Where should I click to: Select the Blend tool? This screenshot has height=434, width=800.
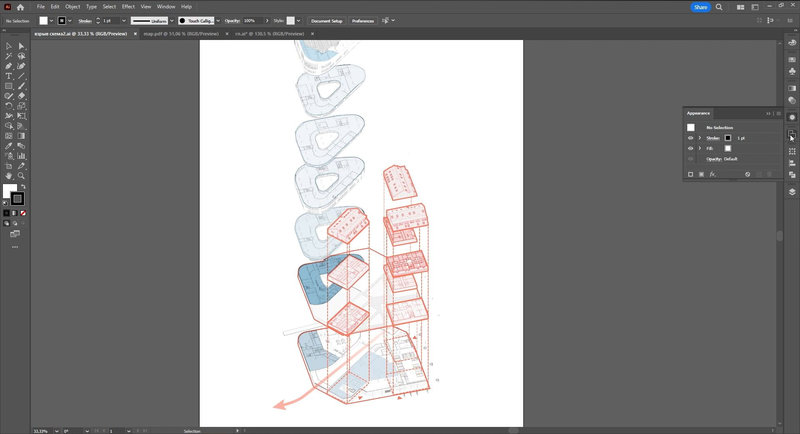[x=21, y=146]
